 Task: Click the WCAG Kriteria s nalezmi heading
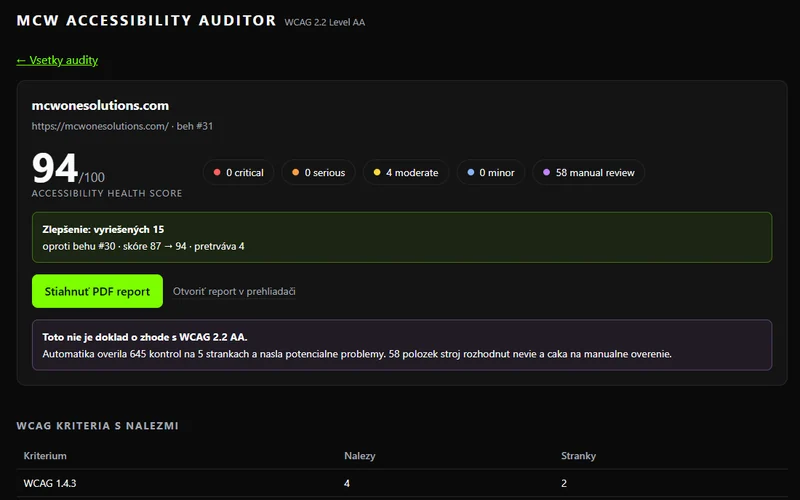97,426
